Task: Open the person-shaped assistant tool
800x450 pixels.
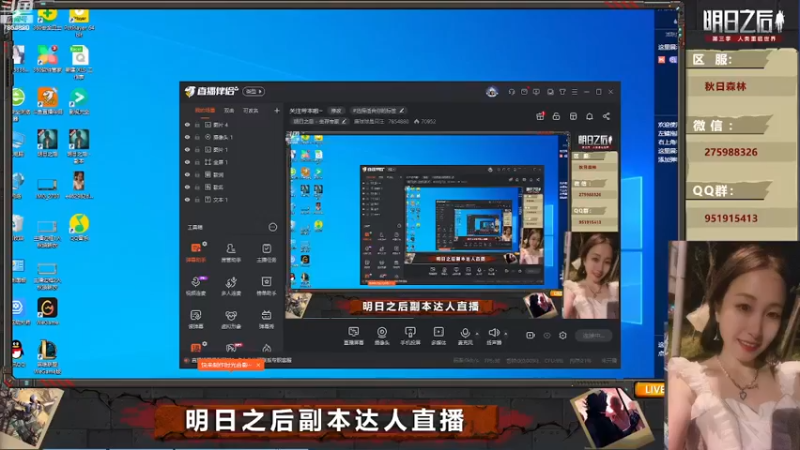Action: coord(231,252)
